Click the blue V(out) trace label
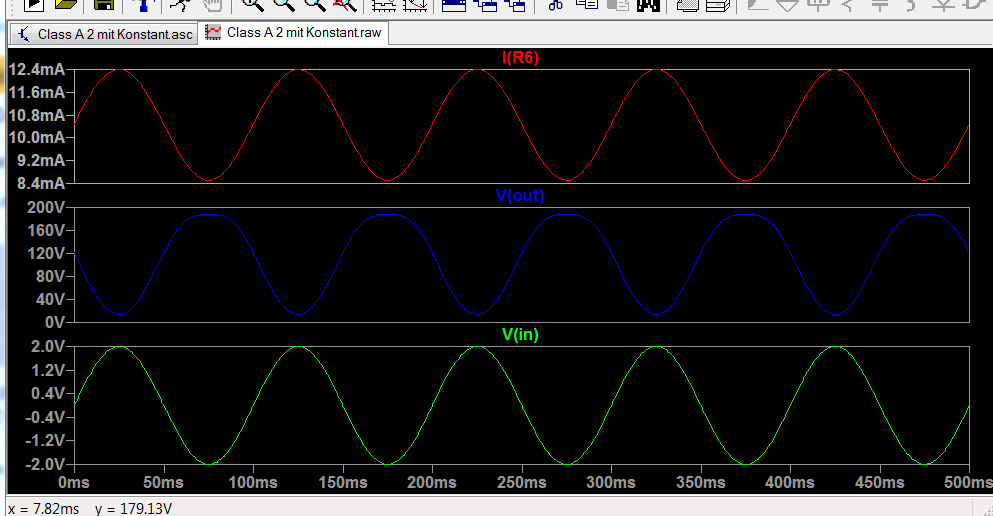Screen dimensions: 993x516 click(x=520, y=196)
